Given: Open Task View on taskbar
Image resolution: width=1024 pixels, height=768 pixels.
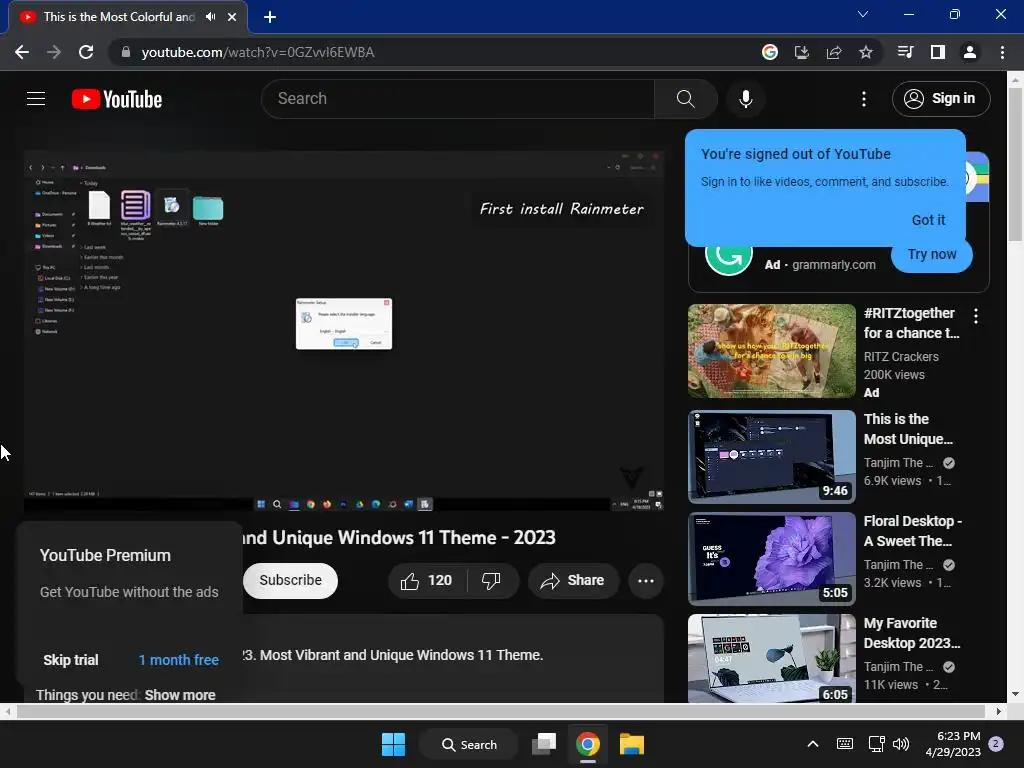Looking at the screenshot, I should click(x=543, y=744).
